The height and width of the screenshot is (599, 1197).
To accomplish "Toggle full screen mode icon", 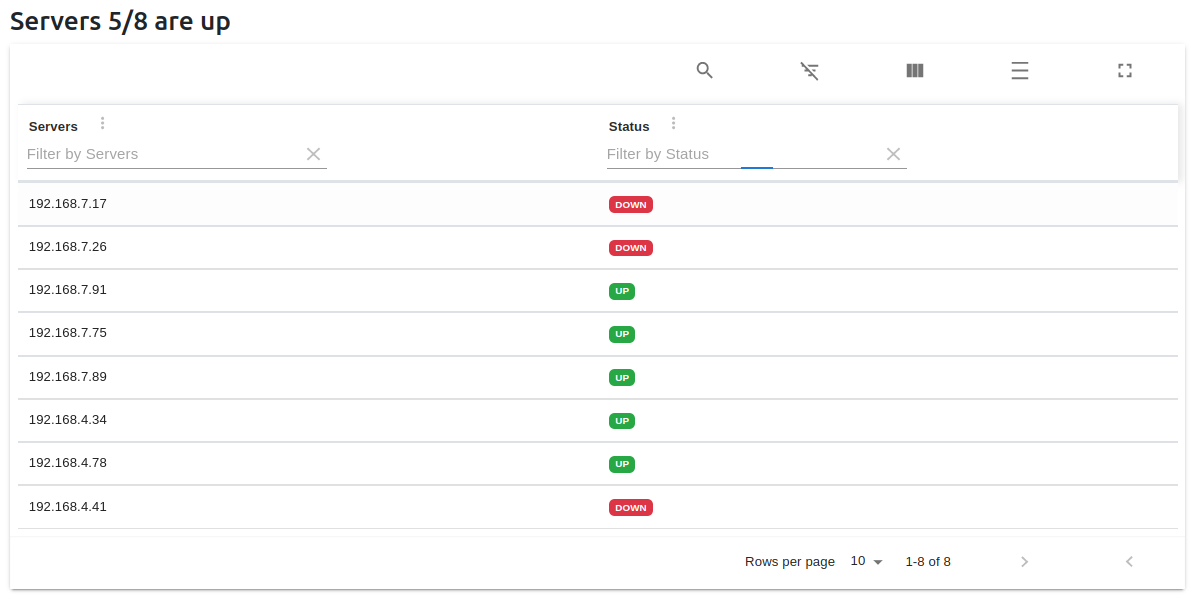I will pos(1124,71).
